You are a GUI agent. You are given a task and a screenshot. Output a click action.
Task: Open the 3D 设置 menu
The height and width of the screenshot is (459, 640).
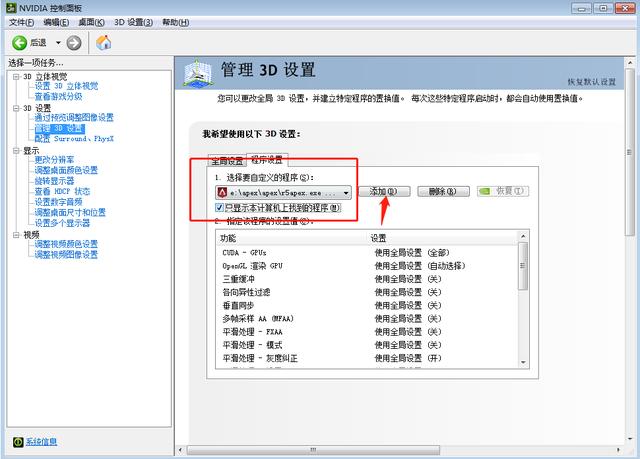pyautogui.click(x=135, y=22)
